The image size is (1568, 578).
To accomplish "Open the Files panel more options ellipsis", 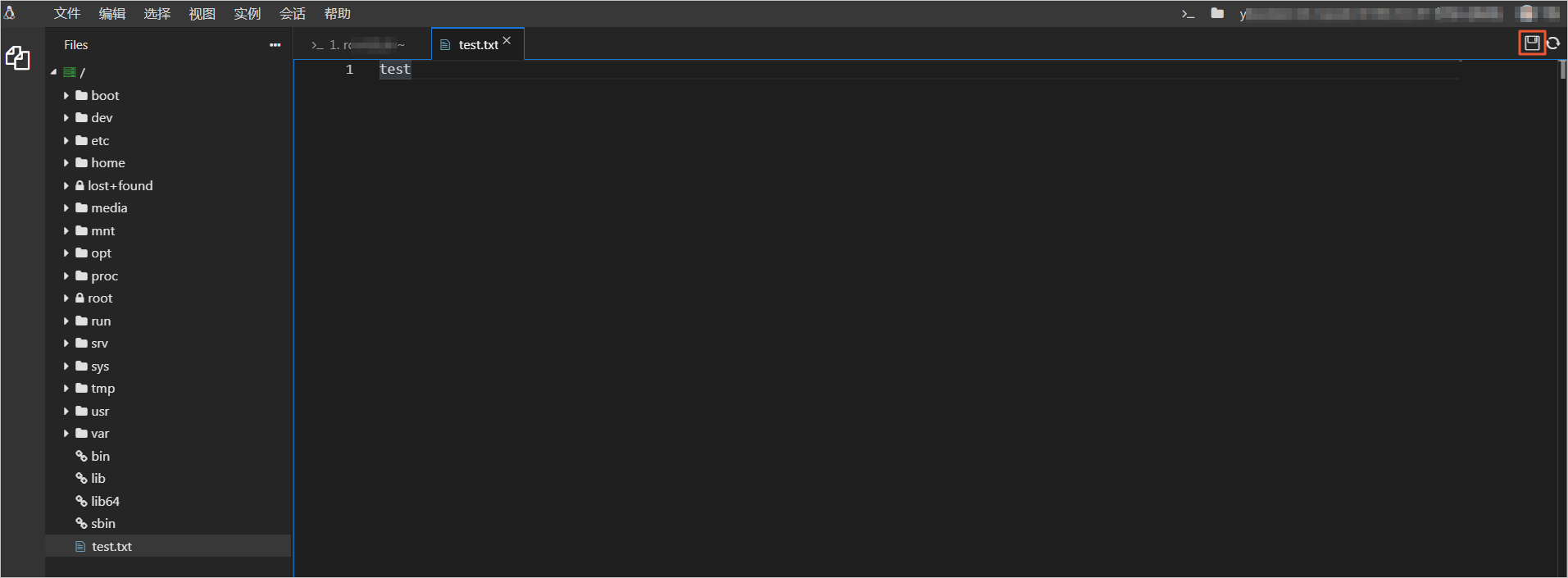I will 275,45.
